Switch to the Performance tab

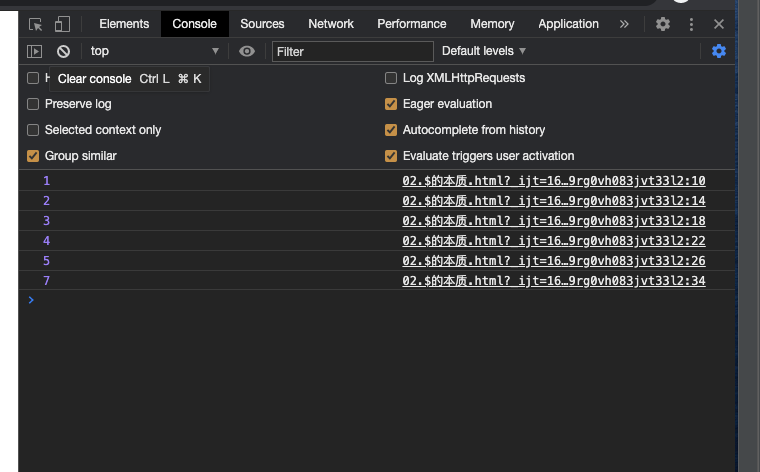click(x=412, y=24)
